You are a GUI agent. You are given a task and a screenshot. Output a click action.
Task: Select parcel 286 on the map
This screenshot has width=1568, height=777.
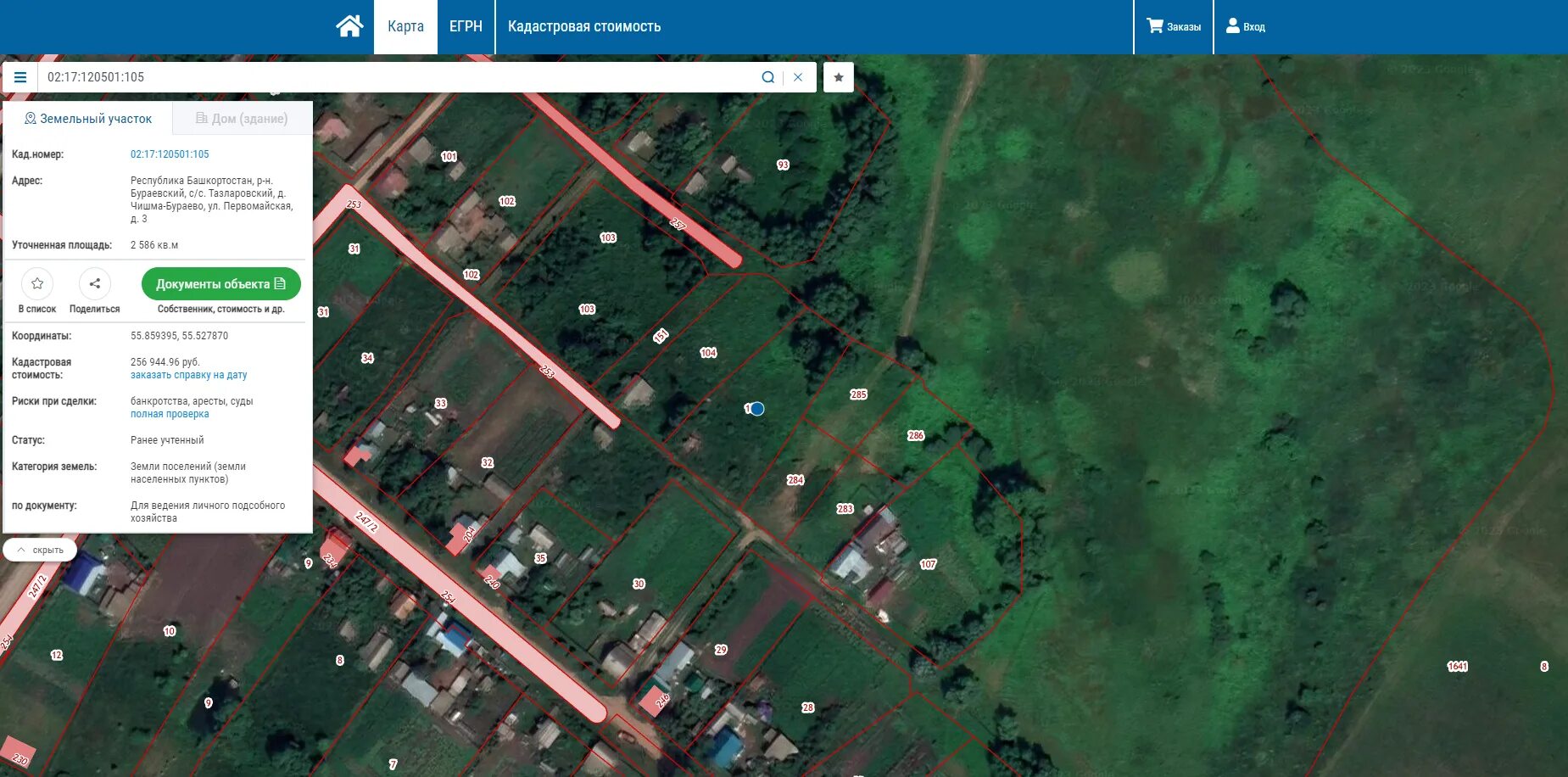[x=916, y=436]
